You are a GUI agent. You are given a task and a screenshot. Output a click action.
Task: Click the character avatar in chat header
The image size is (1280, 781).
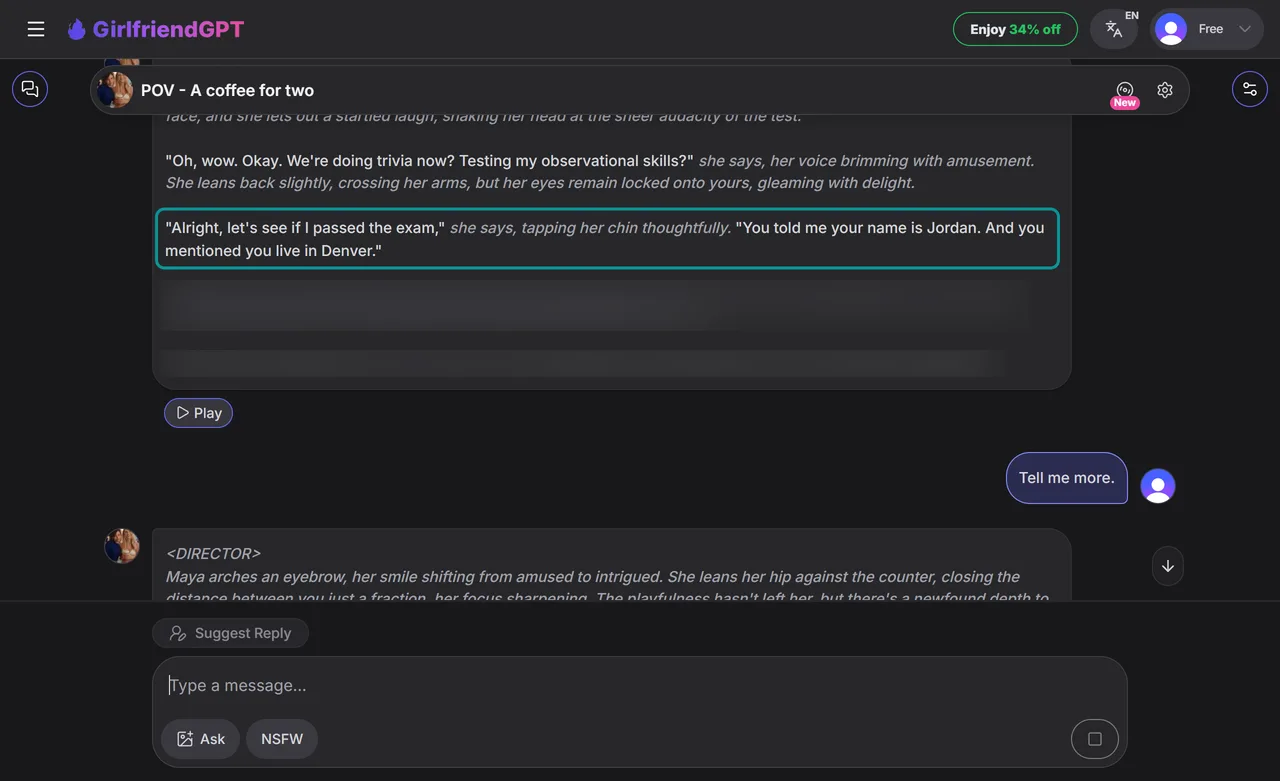[x=115, y=90]
